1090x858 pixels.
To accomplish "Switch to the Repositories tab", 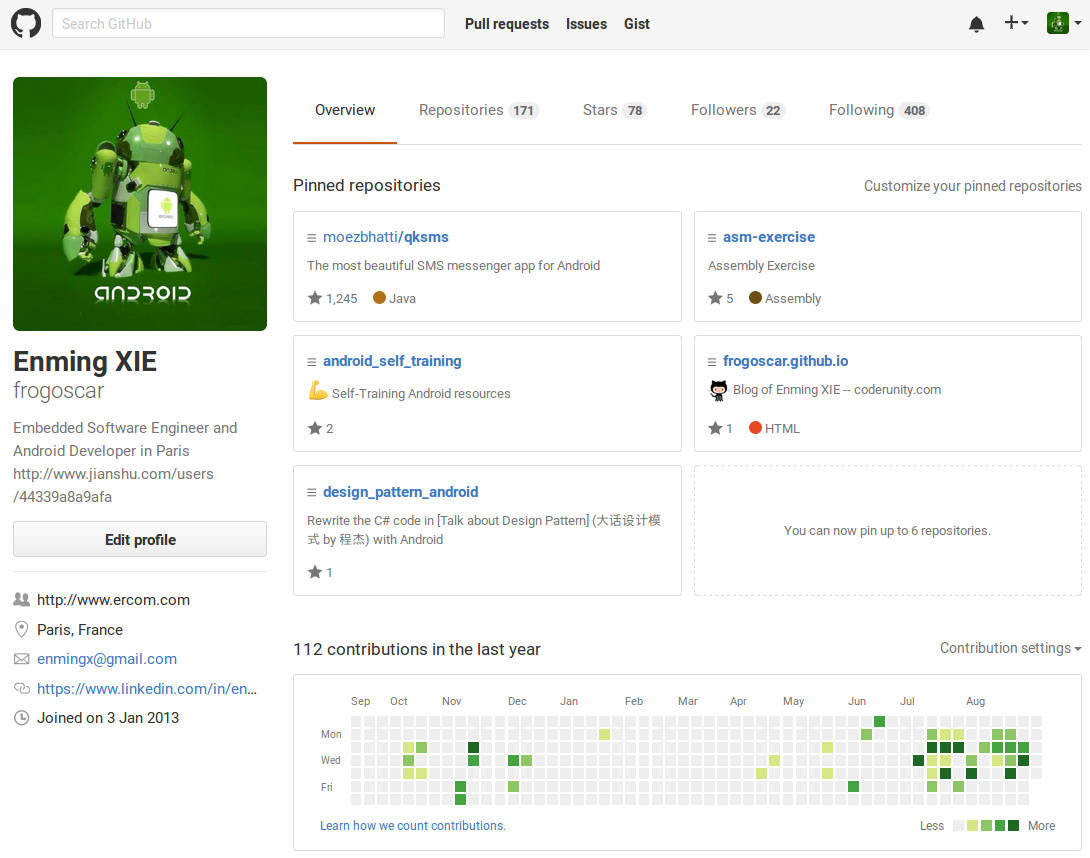I will (x=478, y=110).
